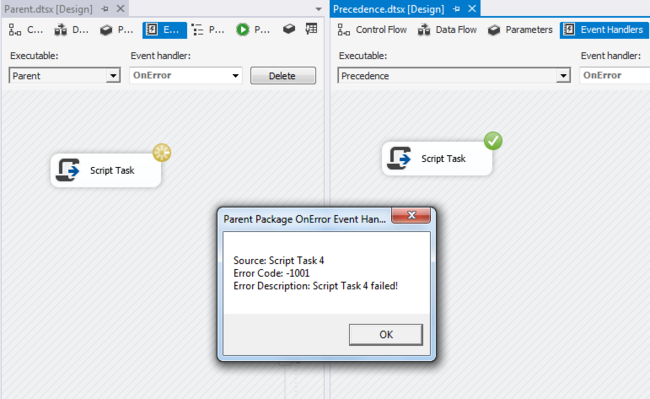Open the document tab overflow dropdown arrow
This screenshot has height=399, width=650.
click(318, 9)
